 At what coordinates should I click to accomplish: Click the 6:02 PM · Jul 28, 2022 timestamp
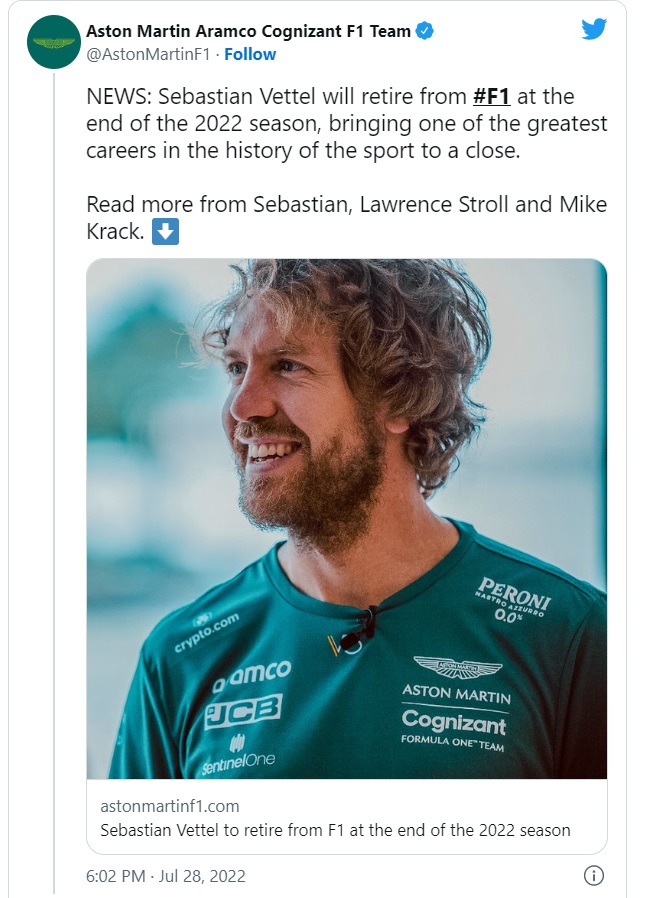pyautogui.click(x=165, y=876)
